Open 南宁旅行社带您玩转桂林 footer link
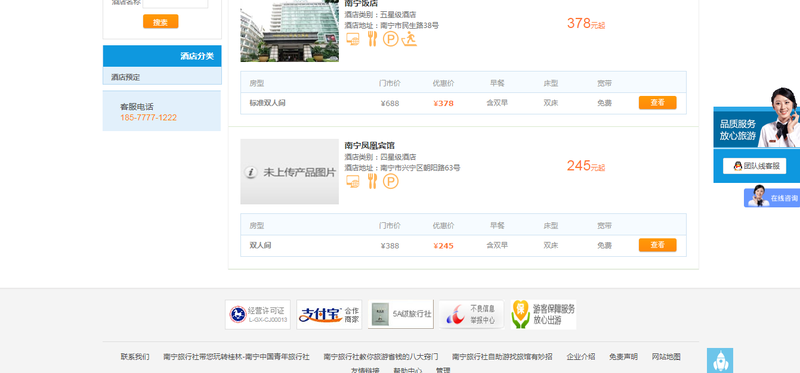The height and width of the screenshot is (373, 800). coord(236,357)
